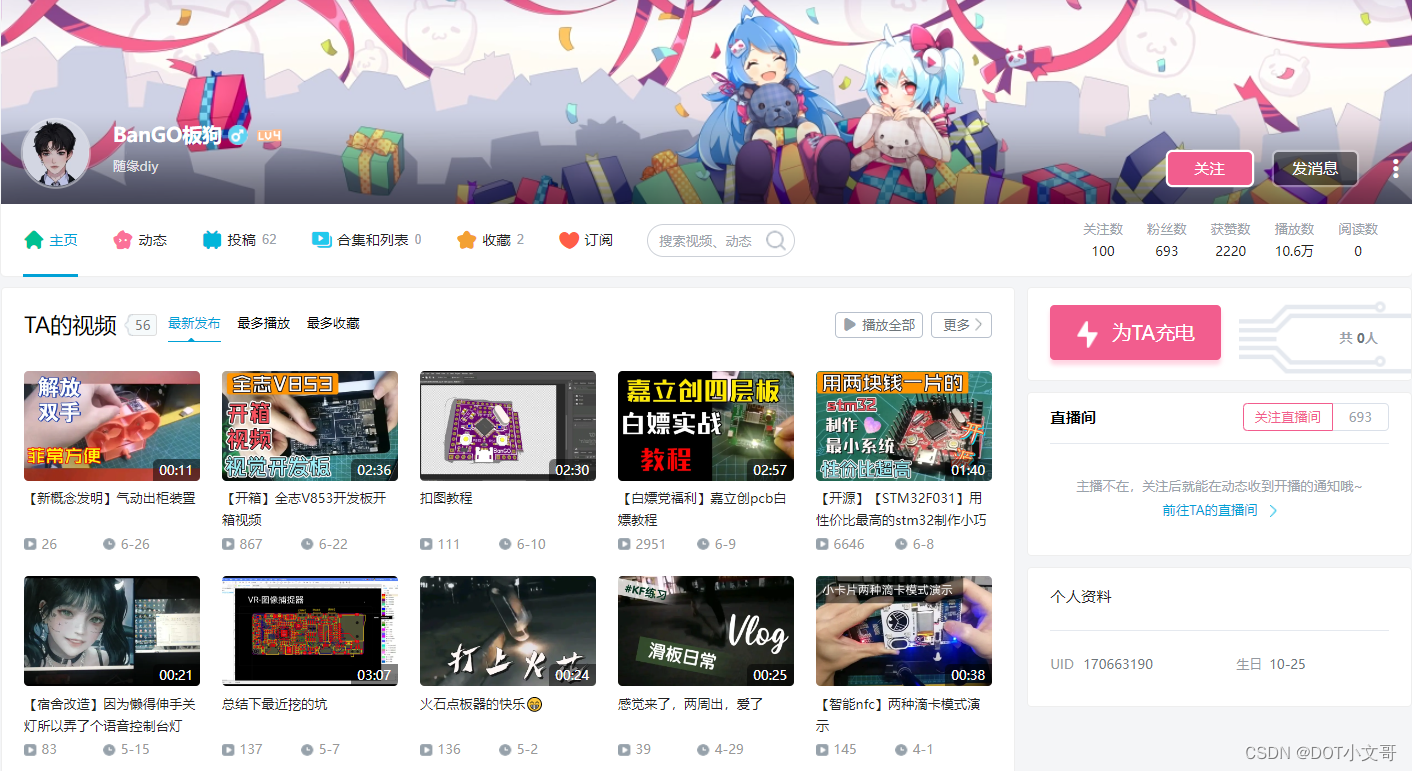The width and height of the screenshot is (1412, 771).
Task: Click 生日 10-25 text
Action: 1271,664
